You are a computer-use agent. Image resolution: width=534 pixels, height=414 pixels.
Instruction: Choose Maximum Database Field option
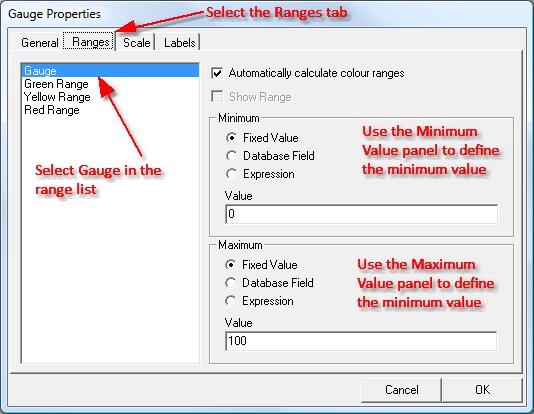(231, 283)
